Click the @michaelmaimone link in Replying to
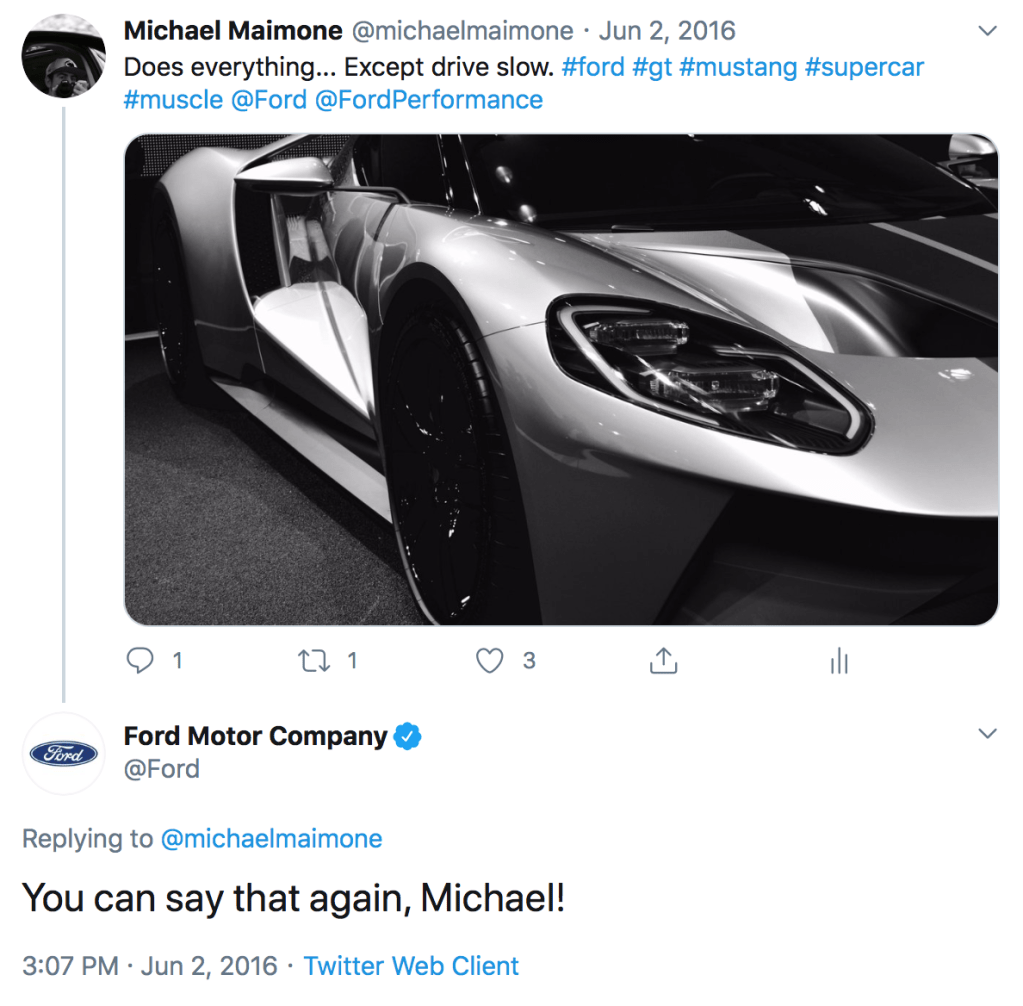The image size is (1023, 1006). (271, 838)
